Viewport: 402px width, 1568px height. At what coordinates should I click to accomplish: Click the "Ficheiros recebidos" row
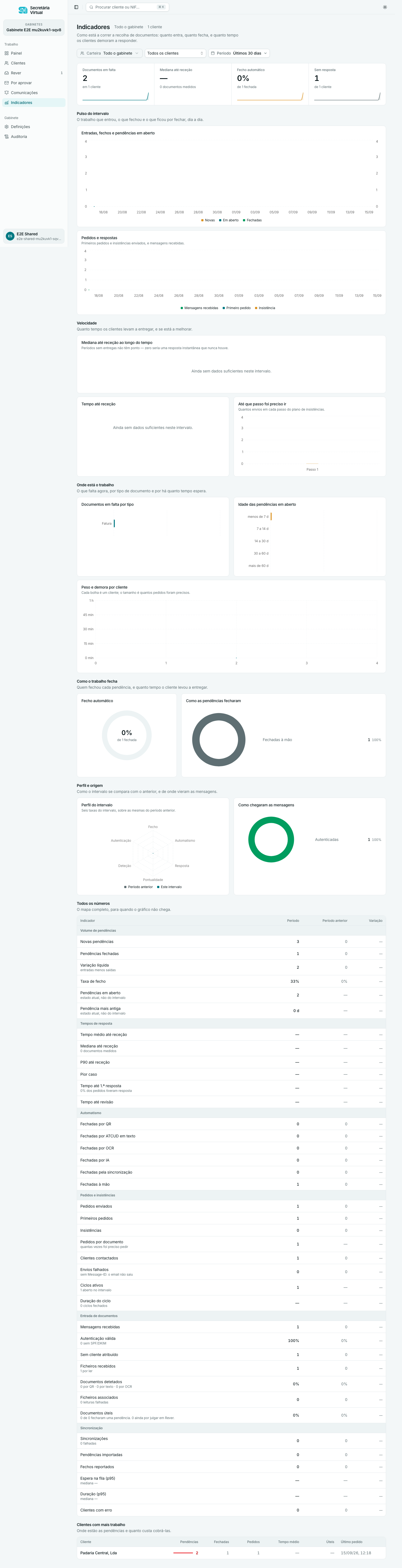(231, 1368)
